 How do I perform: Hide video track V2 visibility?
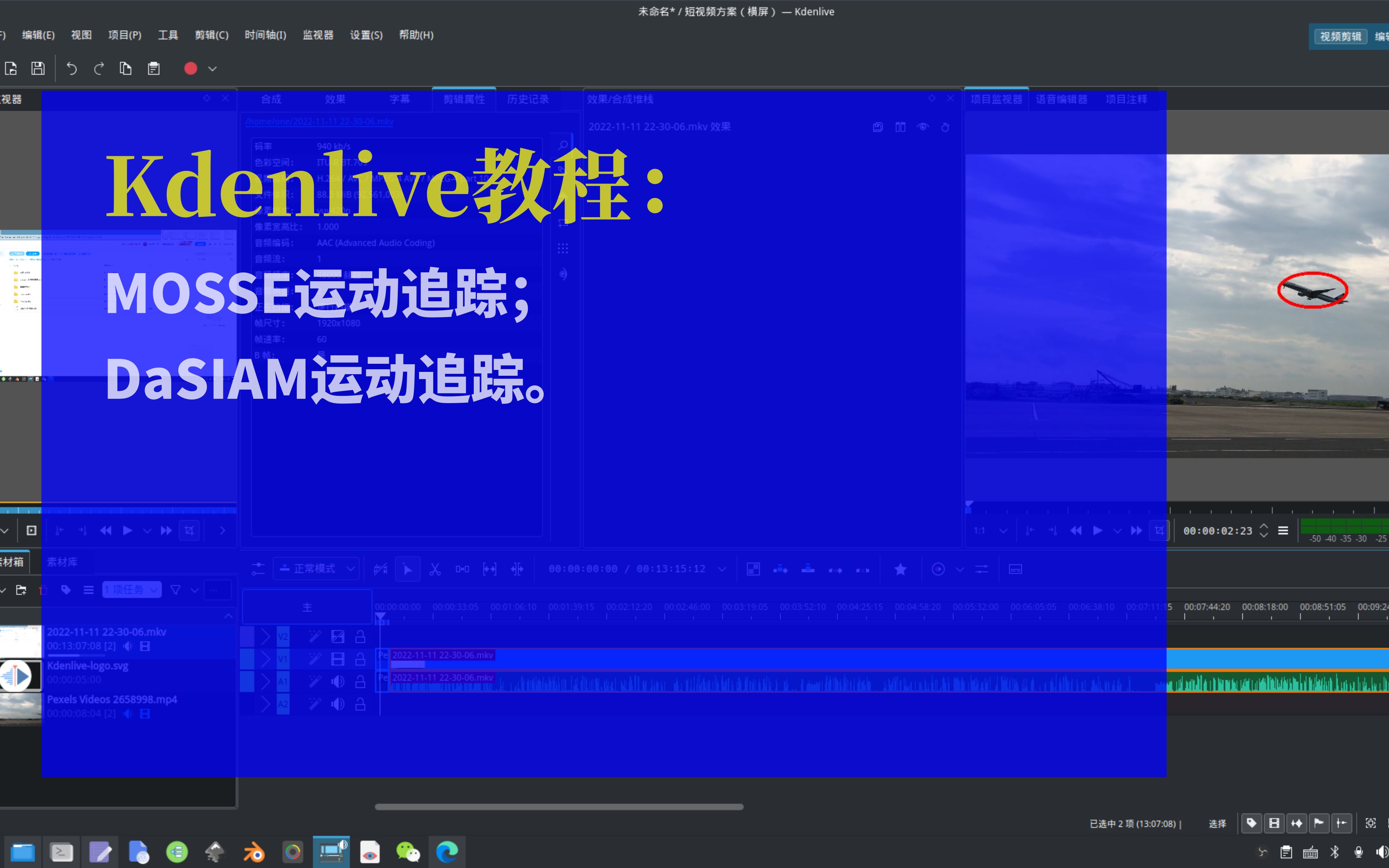[338, 636]
